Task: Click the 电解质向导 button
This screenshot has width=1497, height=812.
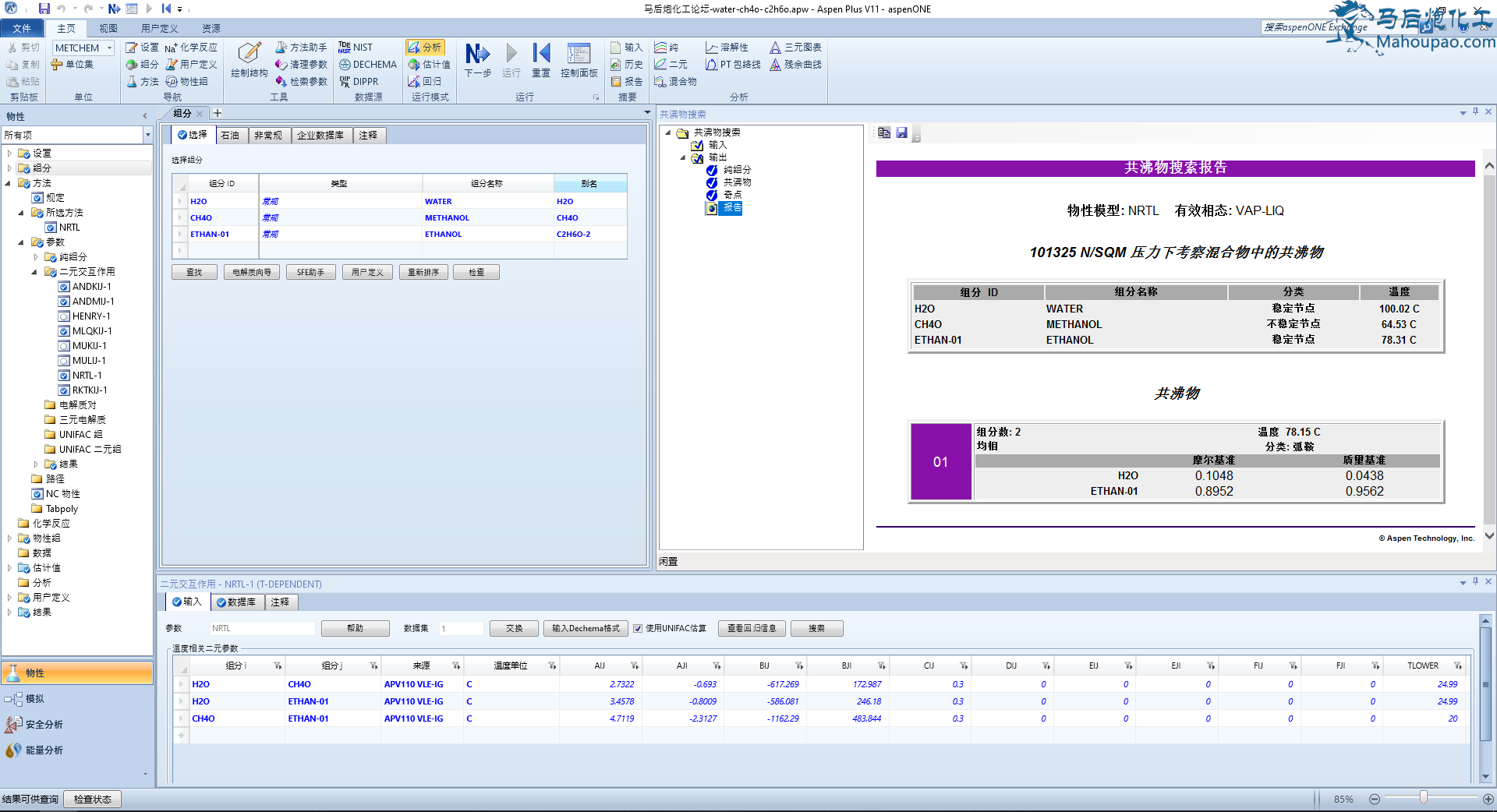Action: (252, 273)
